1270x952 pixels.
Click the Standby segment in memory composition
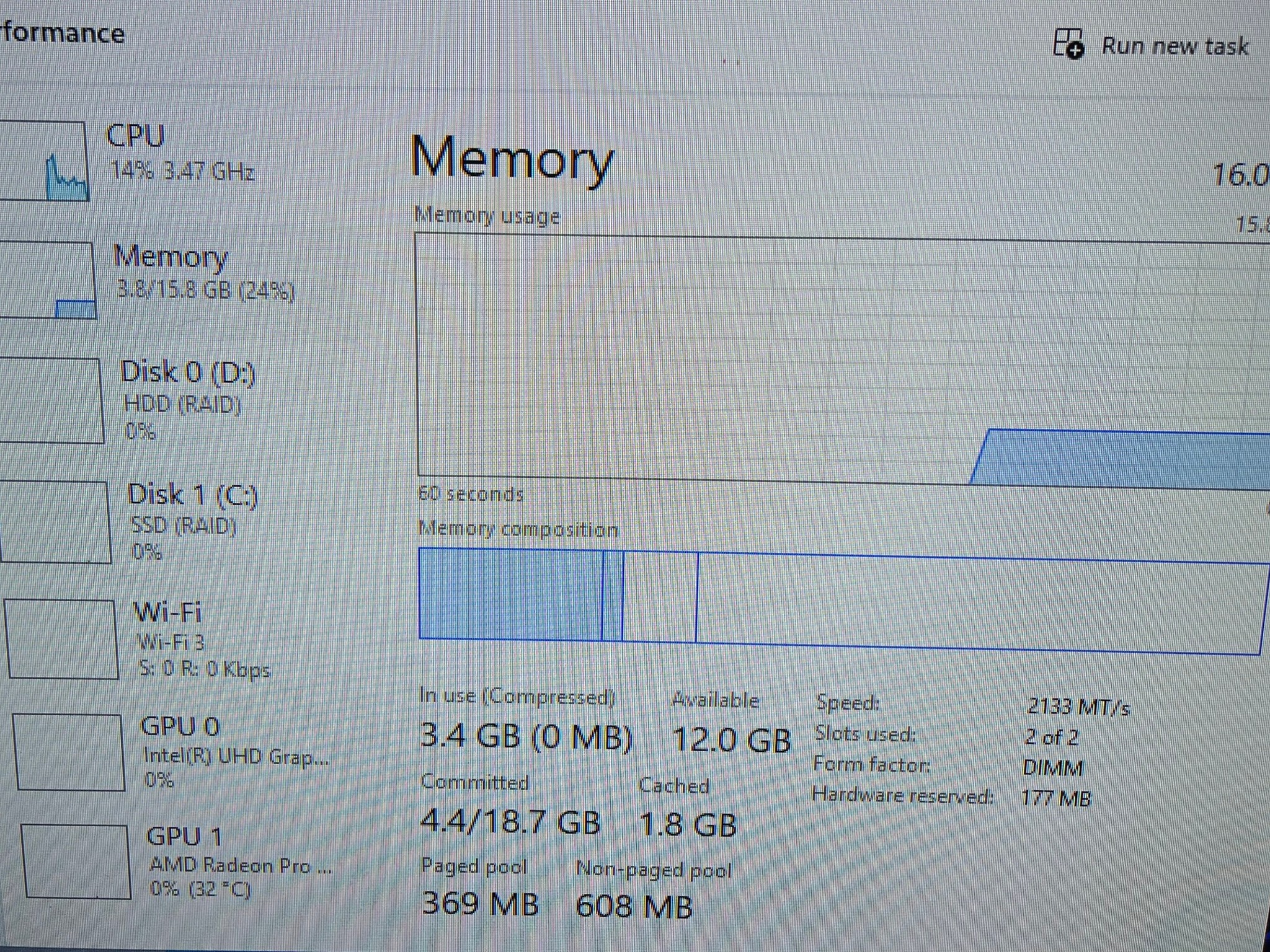pos(659,597)
